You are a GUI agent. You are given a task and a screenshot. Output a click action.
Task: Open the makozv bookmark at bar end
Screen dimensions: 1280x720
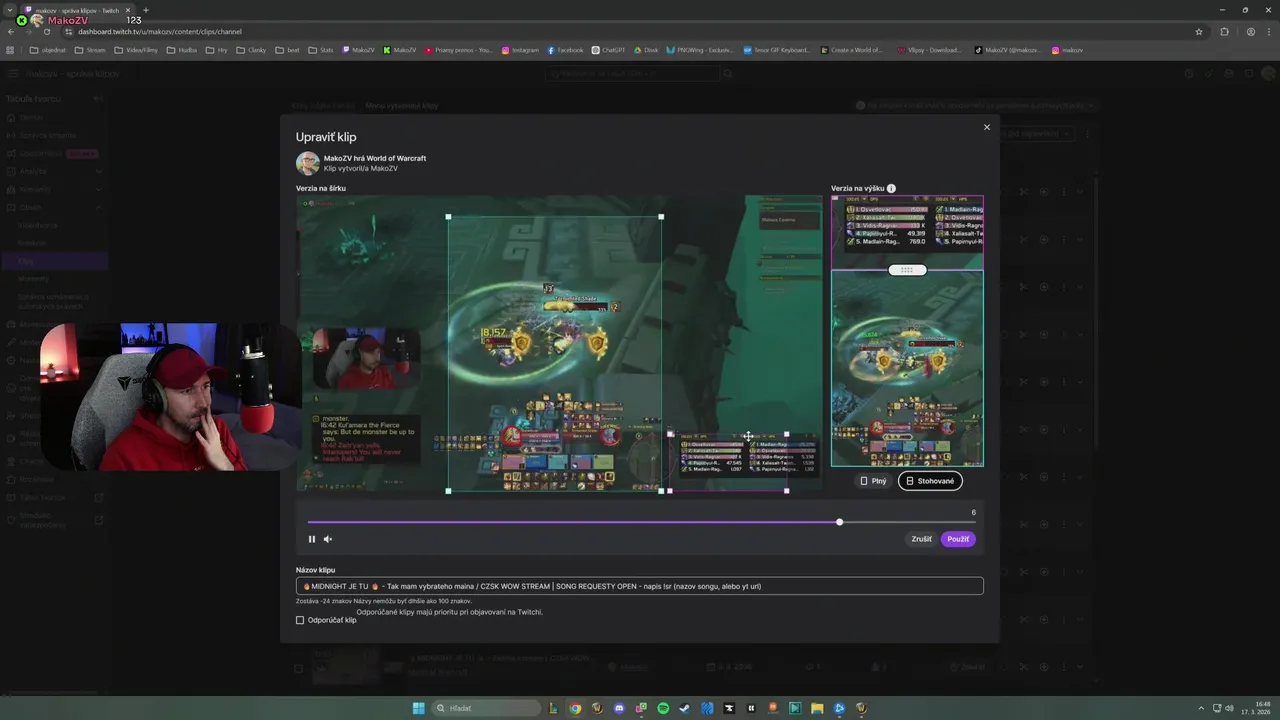1067,50
